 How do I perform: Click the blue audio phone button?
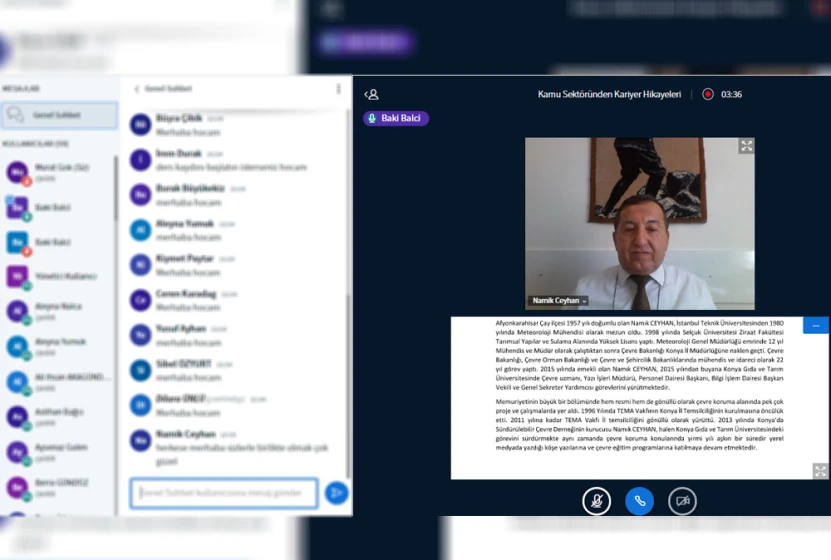[639, 501]
